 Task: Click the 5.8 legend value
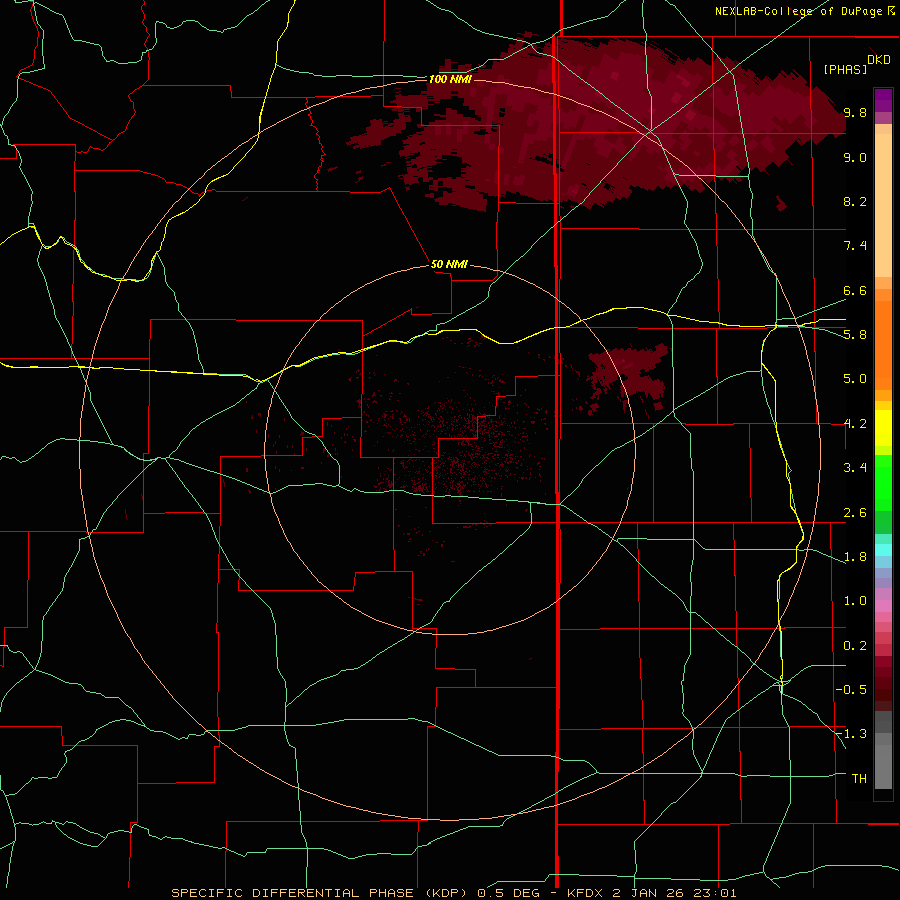tap(855, 335)
